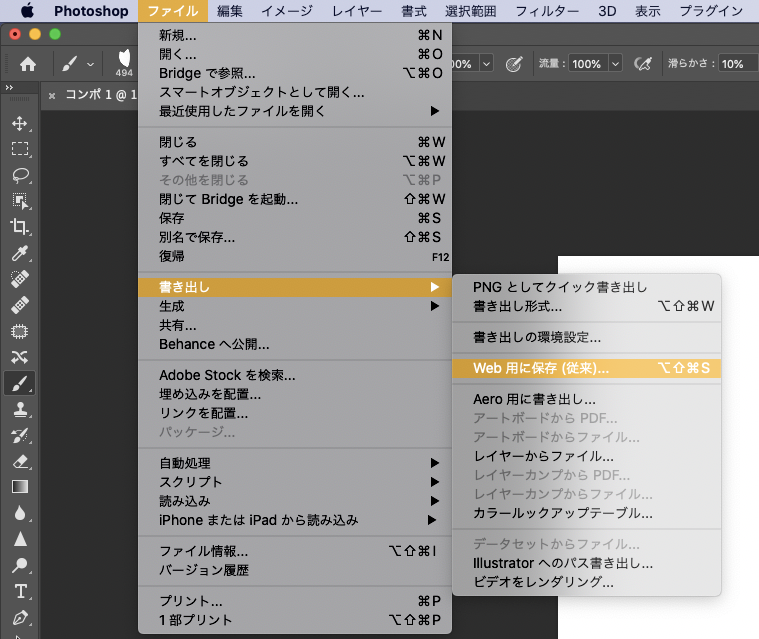Choose 保存 from File menu

[x=295, y=218]
